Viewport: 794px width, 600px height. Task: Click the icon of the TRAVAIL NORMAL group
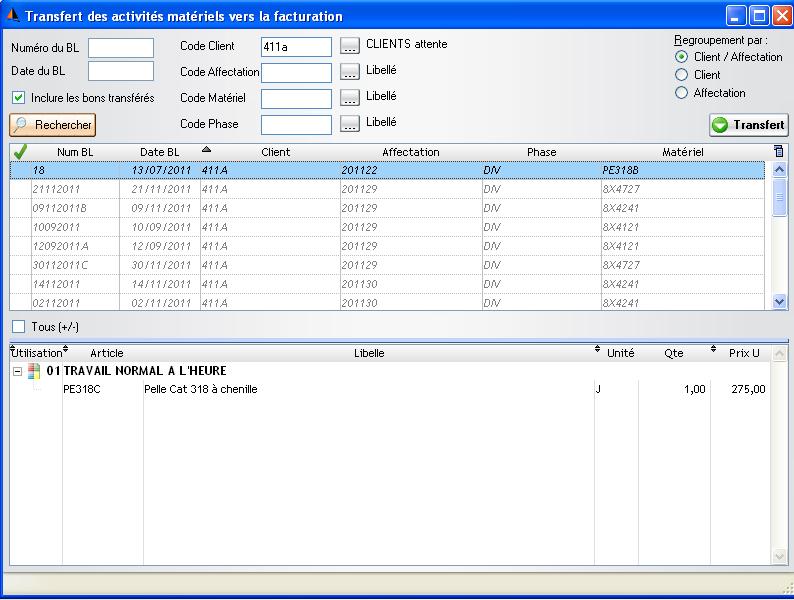pos(34,371)
